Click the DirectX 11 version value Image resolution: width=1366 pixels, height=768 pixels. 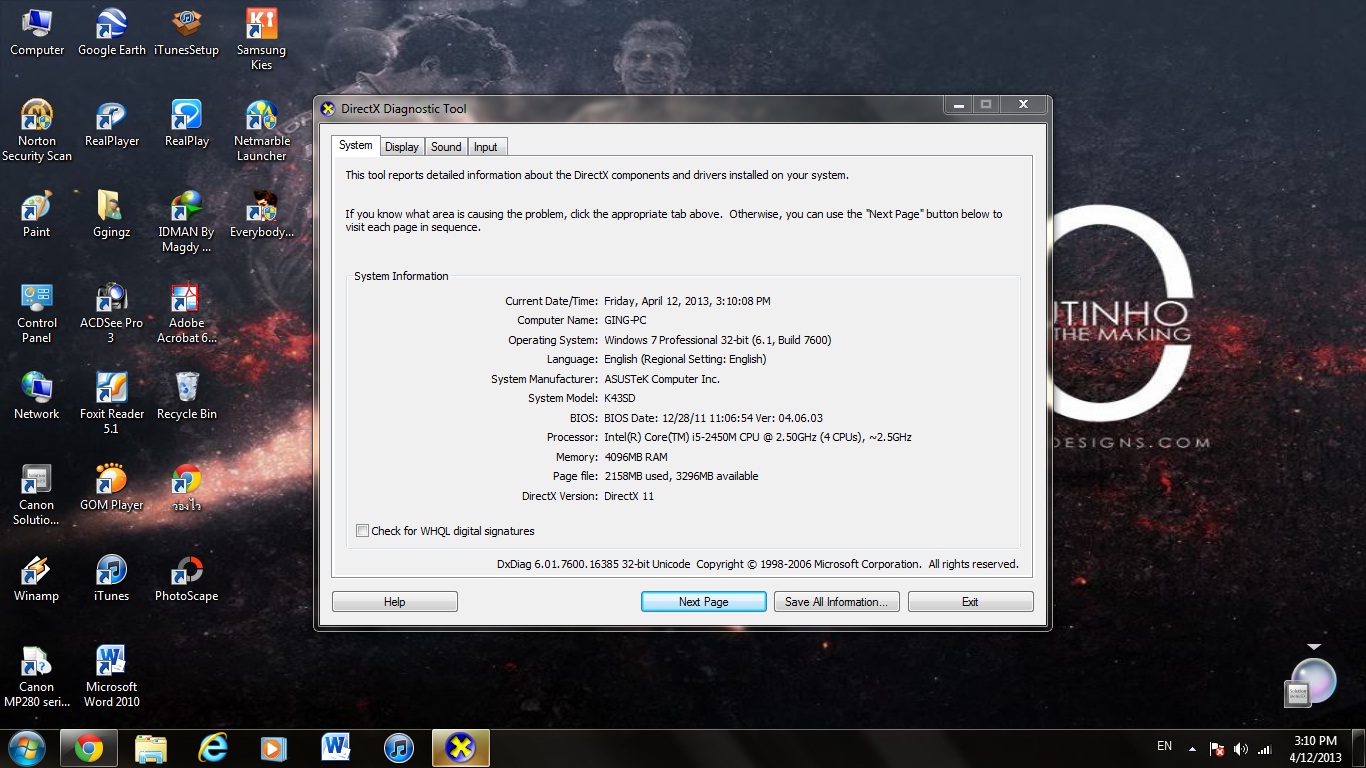coord(629,496)
